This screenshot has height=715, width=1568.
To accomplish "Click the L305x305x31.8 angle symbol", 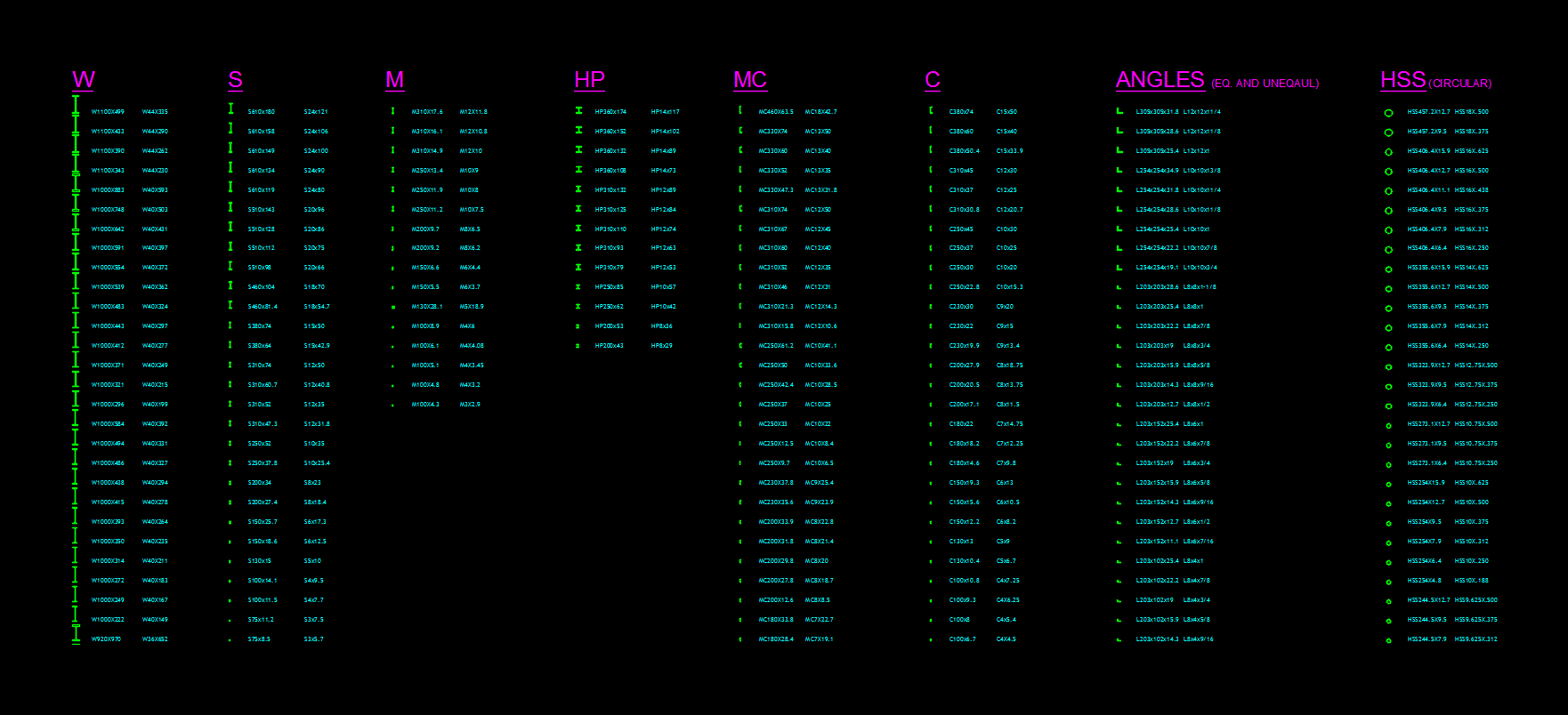I will tap(1119, 111).
